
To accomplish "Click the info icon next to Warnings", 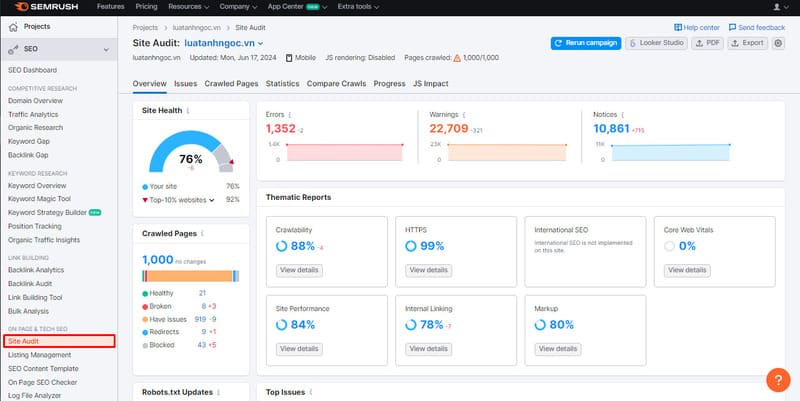I will [465, 114].
